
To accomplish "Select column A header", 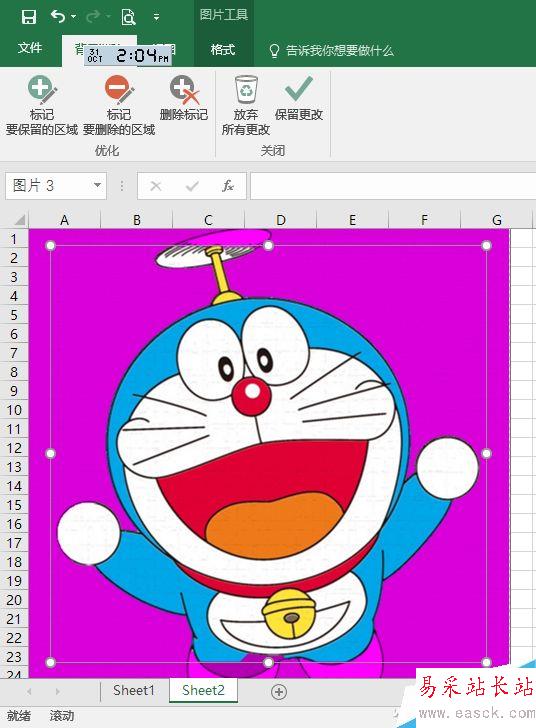I will pos(65,219).
